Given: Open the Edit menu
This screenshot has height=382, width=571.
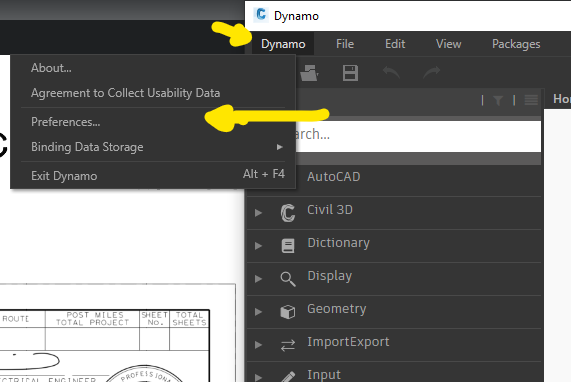Looking at the screenshot, I should [395, 44].
